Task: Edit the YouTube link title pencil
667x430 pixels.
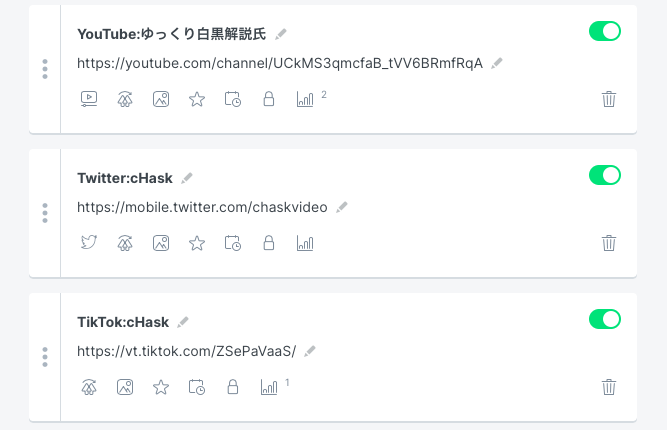Action: click(x=281, y=34)
